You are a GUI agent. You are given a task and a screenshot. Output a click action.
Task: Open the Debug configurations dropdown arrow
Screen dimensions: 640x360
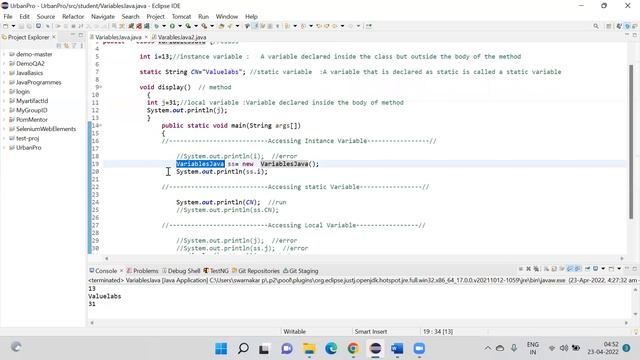(164, 26)
